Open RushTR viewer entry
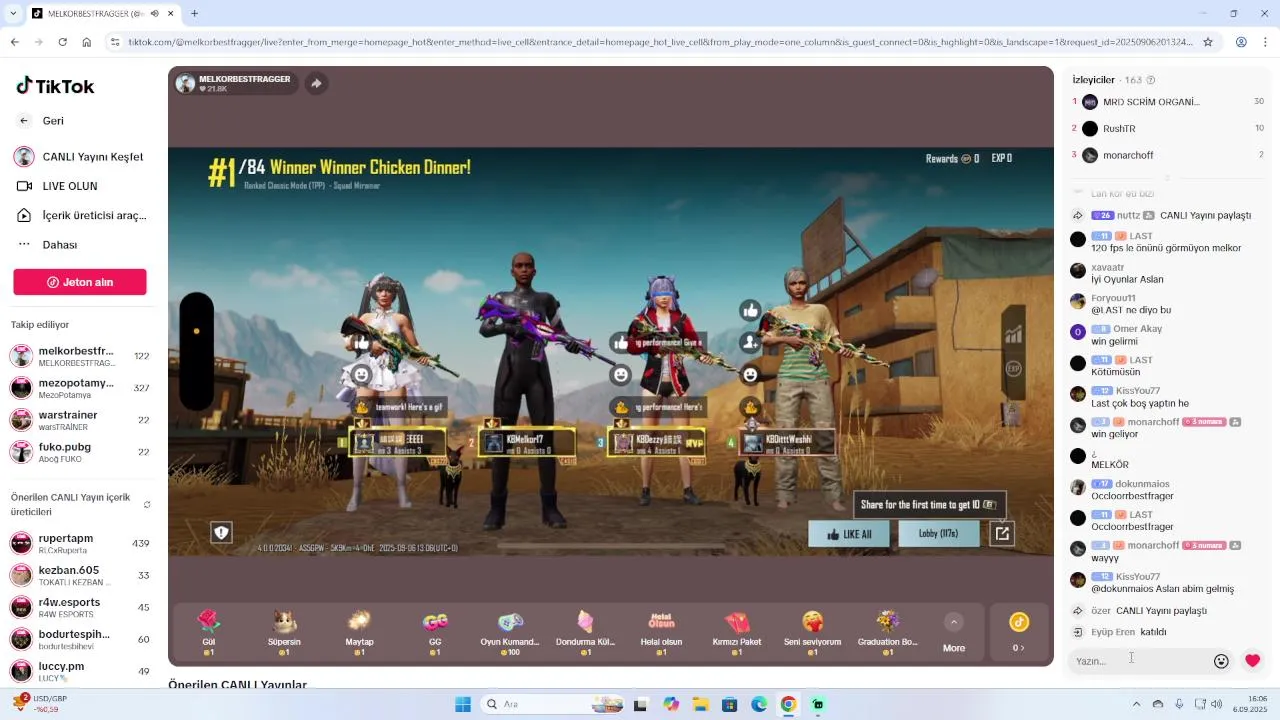 [x=1168, y=129]
